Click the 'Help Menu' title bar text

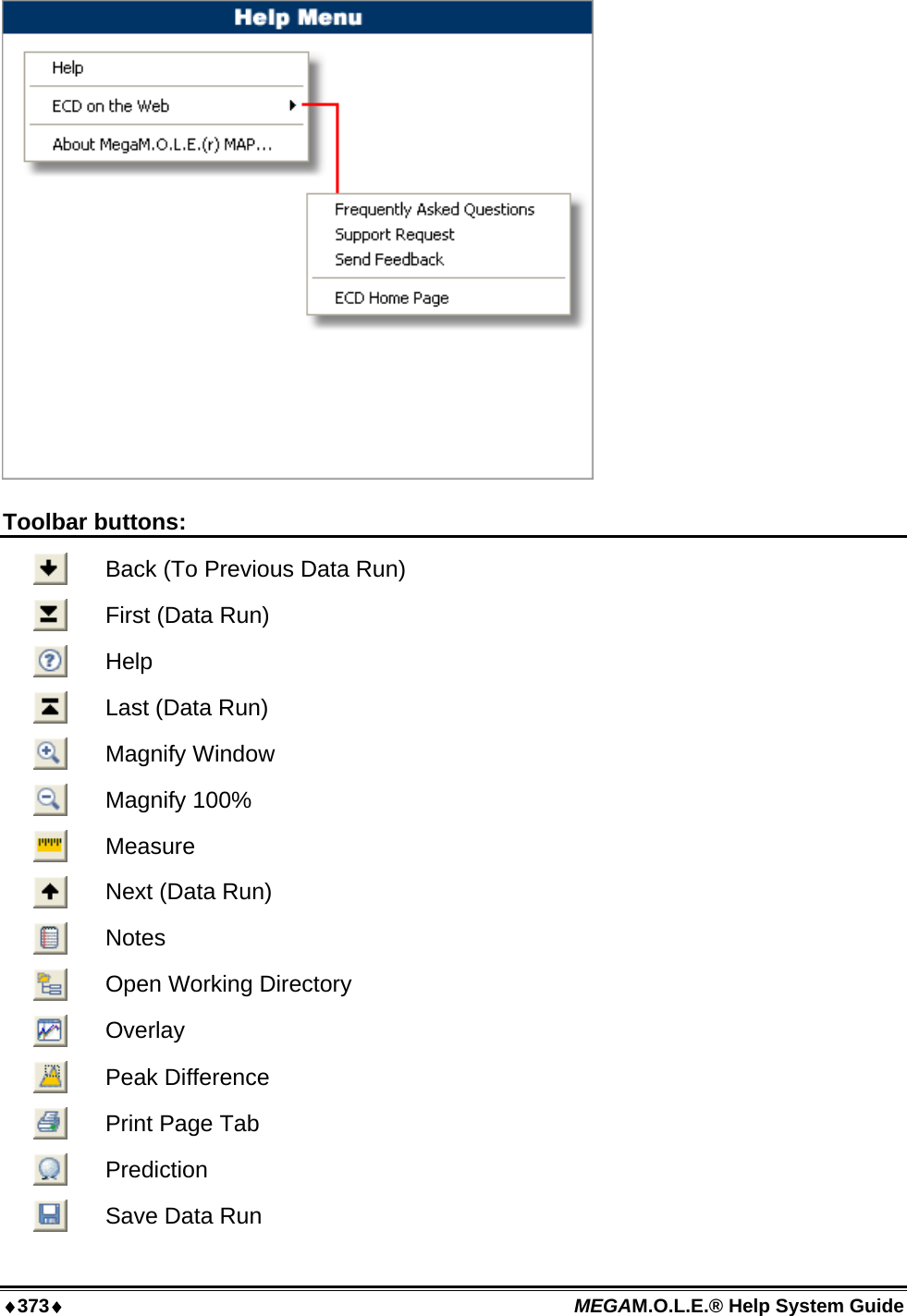click(298, 18)
